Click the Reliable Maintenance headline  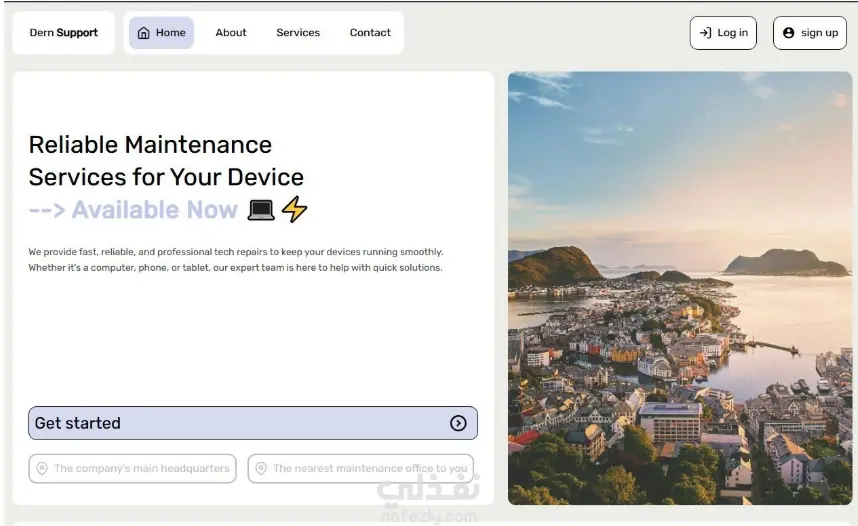[x=166, y=161]
